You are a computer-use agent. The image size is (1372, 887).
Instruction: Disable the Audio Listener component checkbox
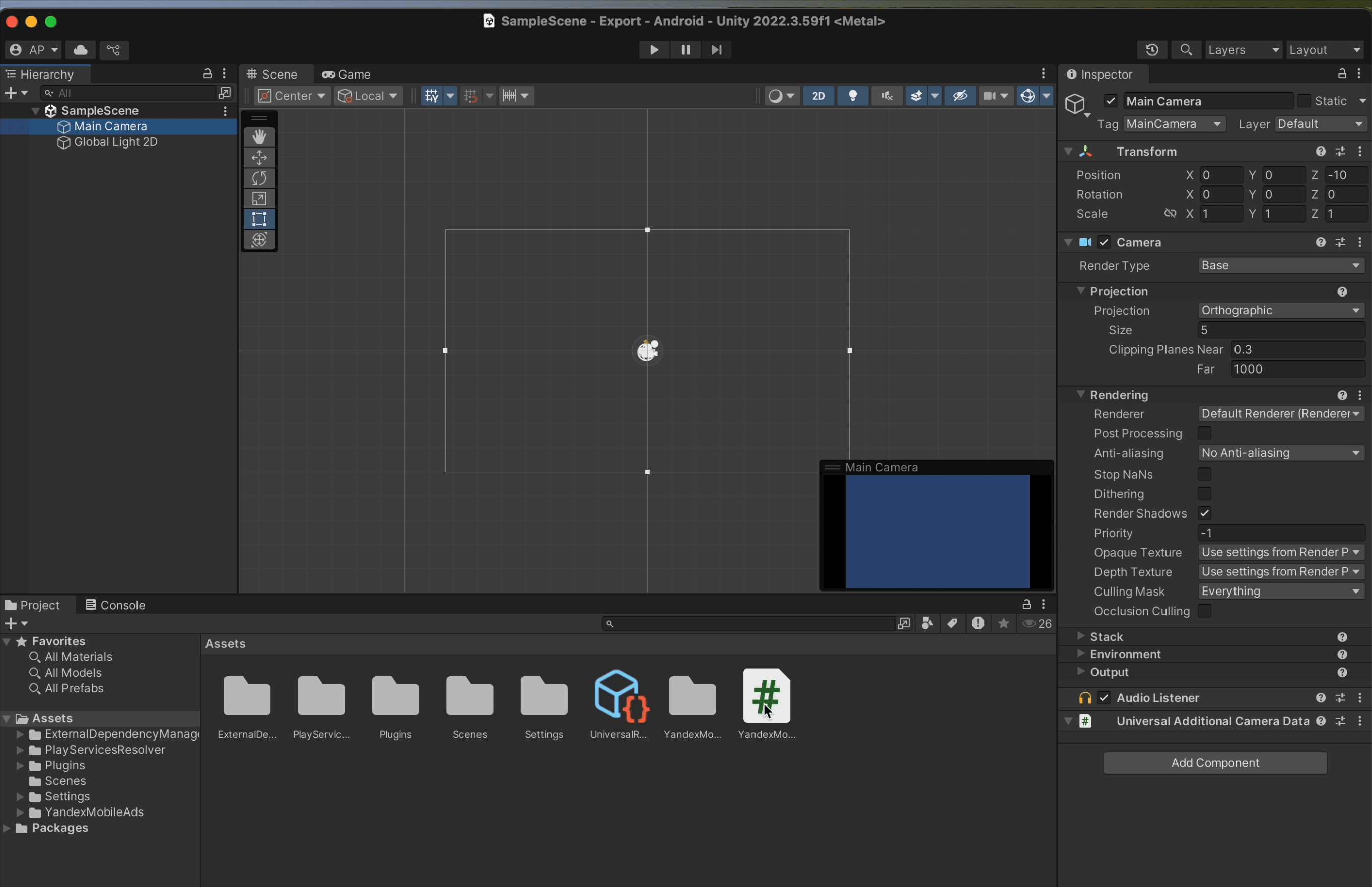pos(1104,698)
